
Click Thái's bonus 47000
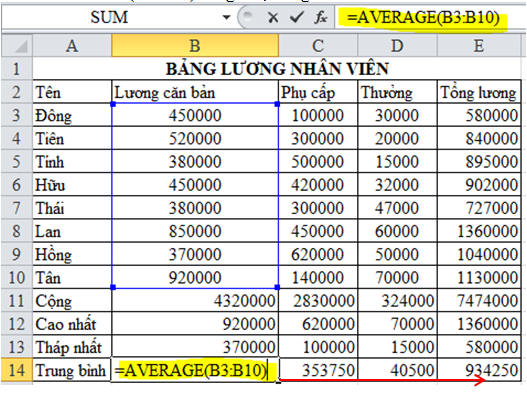pyautogui.click(x=397, y=208)
